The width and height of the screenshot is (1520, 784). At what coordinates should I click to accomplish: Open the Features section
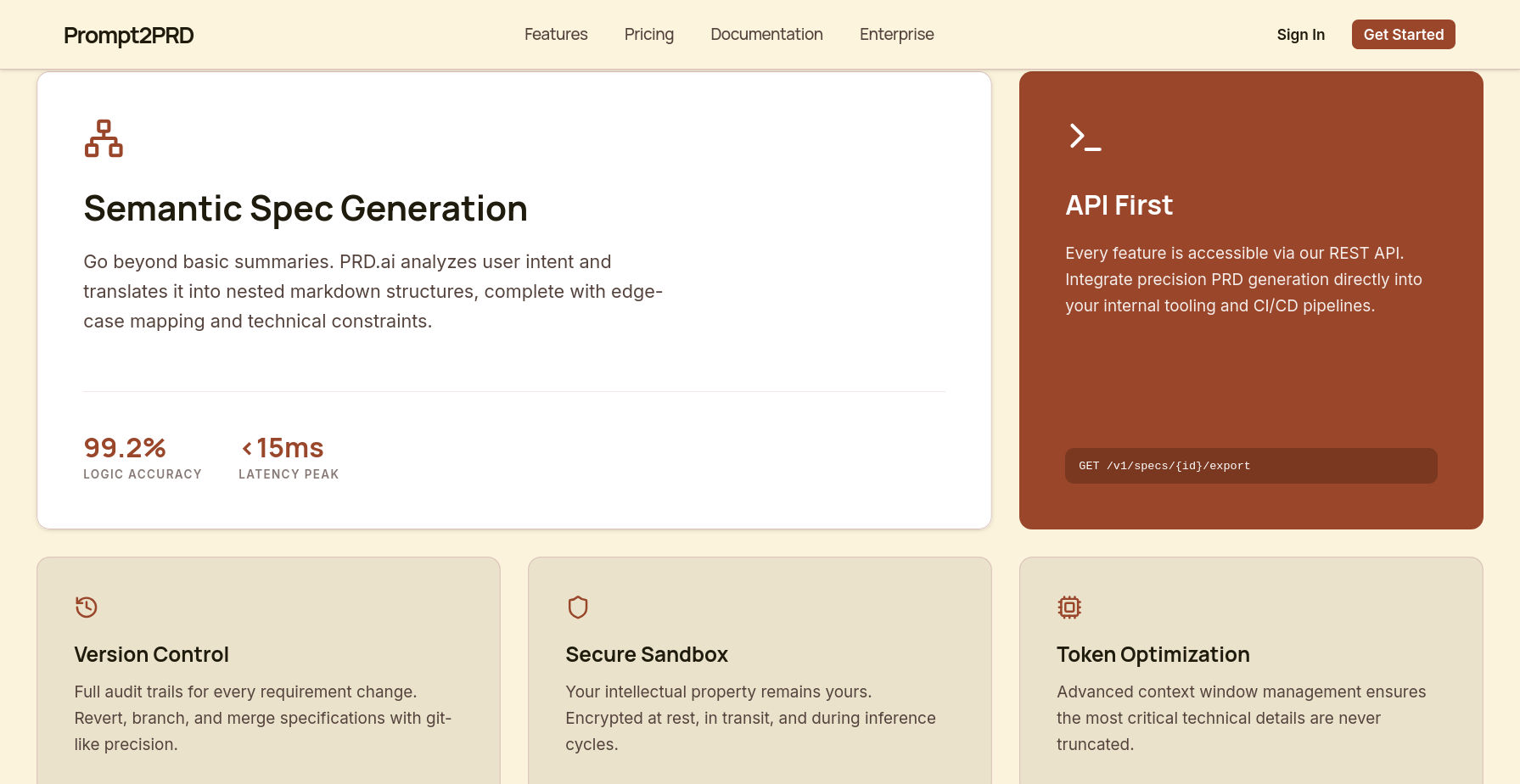tap(555, 34)
